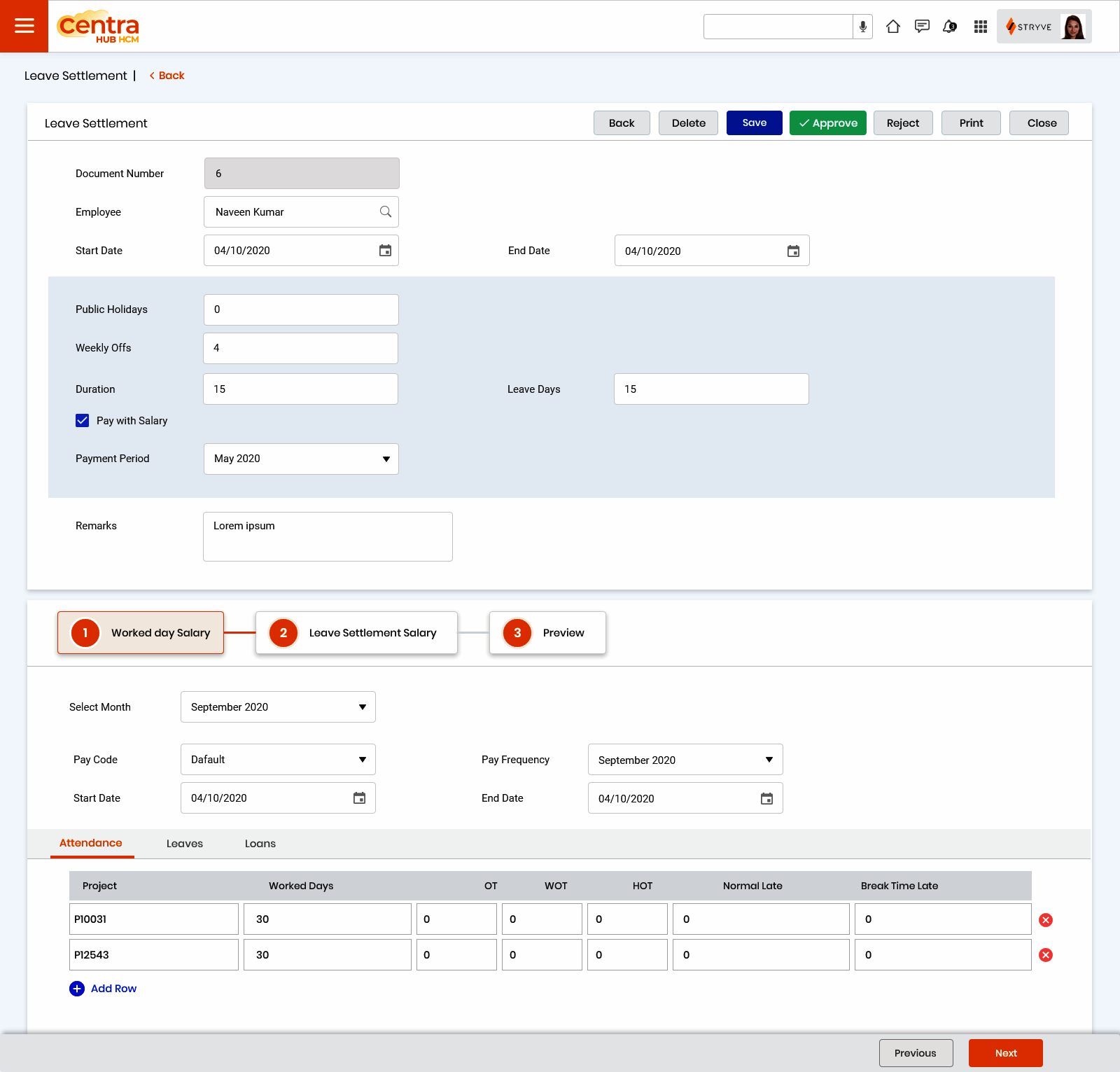Focus the top search input box

click(778, 27)
